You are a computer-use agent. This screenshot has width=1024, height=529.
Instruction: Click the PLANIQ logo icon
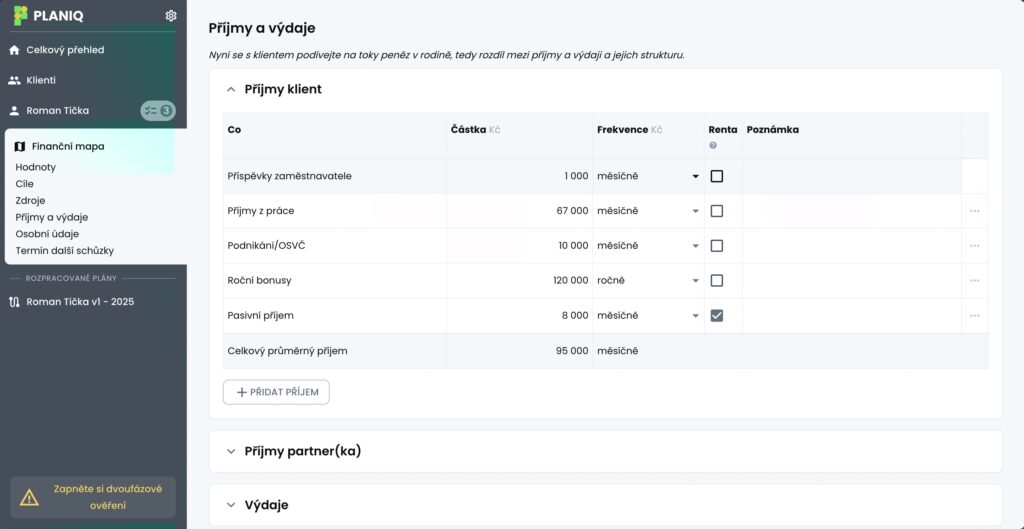20,16
